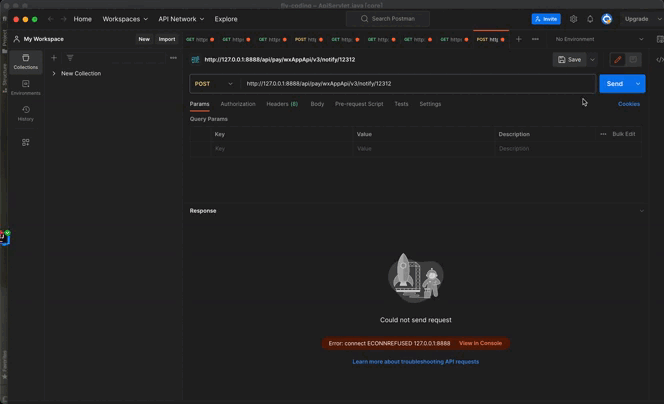Switch to the Headers tab
Image resolution: width=664 pixels, height=404 pixels.
282,104
